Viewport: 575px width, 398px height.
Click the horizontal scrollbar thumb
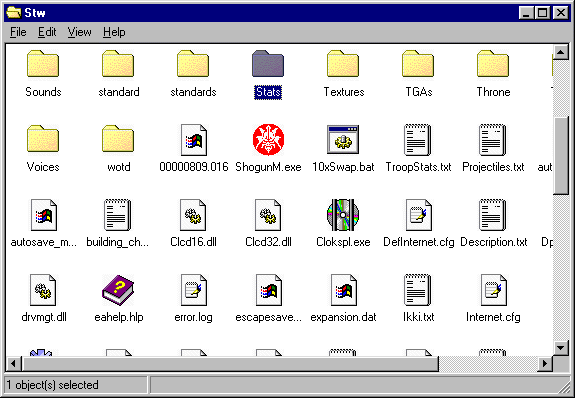click(x=230, y=364)
